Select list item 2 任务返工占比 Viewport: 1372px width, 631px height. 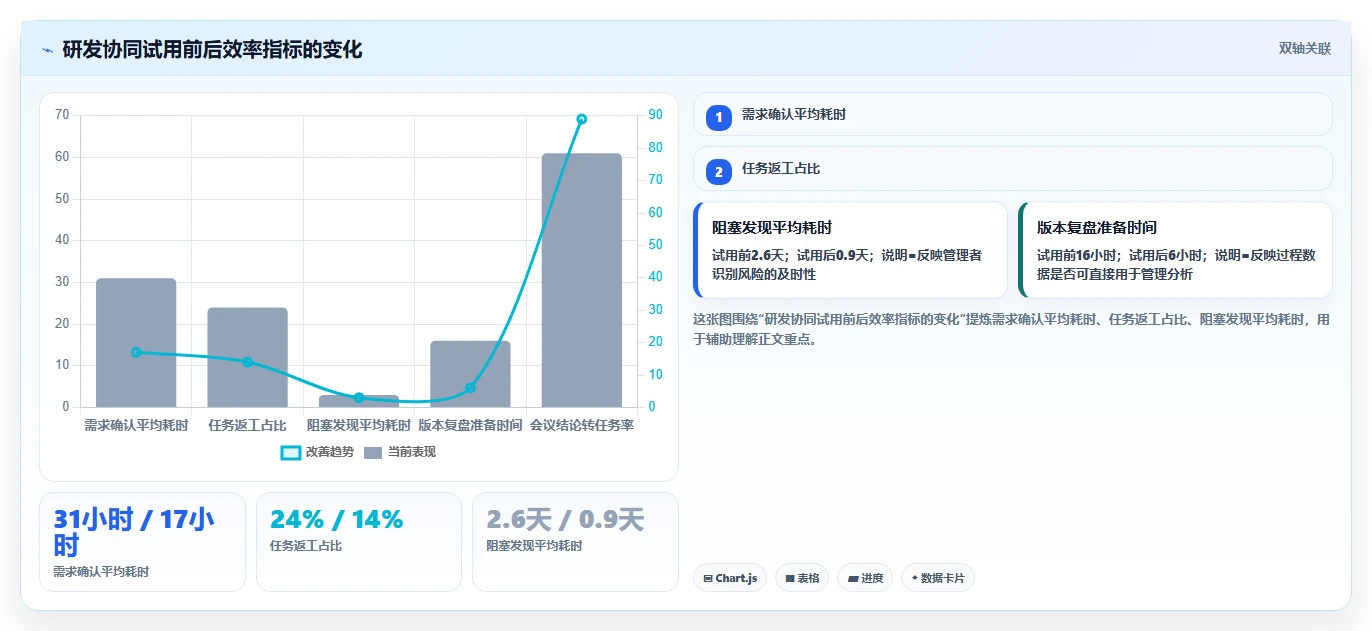click(1012, 169)
